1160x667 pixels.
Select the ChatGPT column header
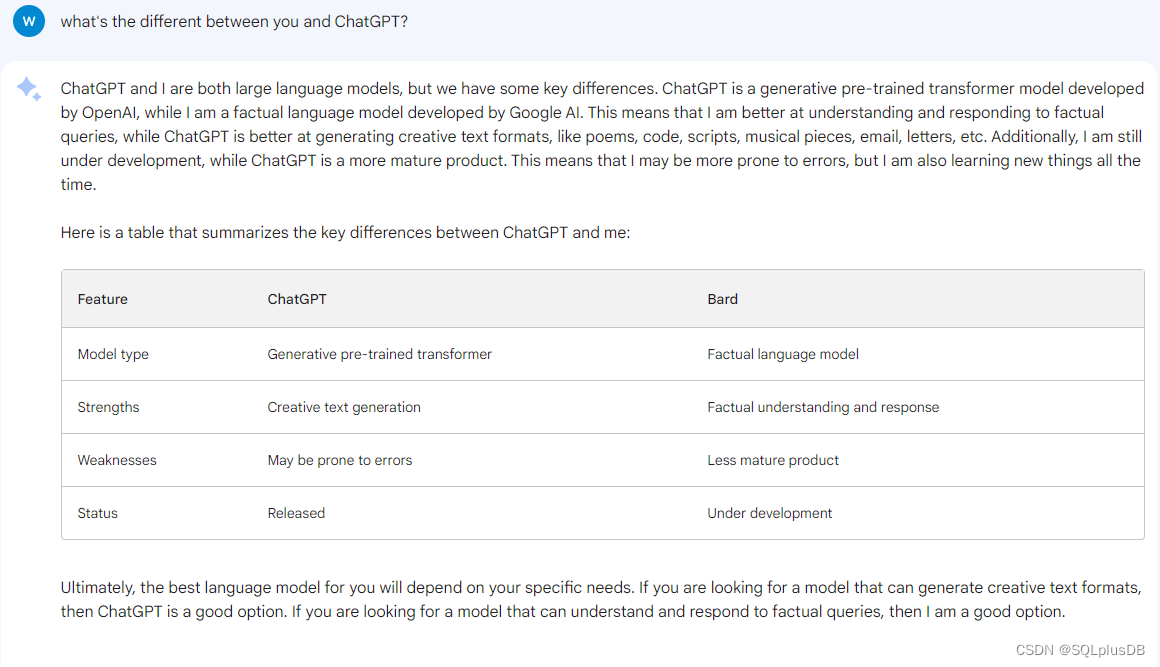point(297,299)
